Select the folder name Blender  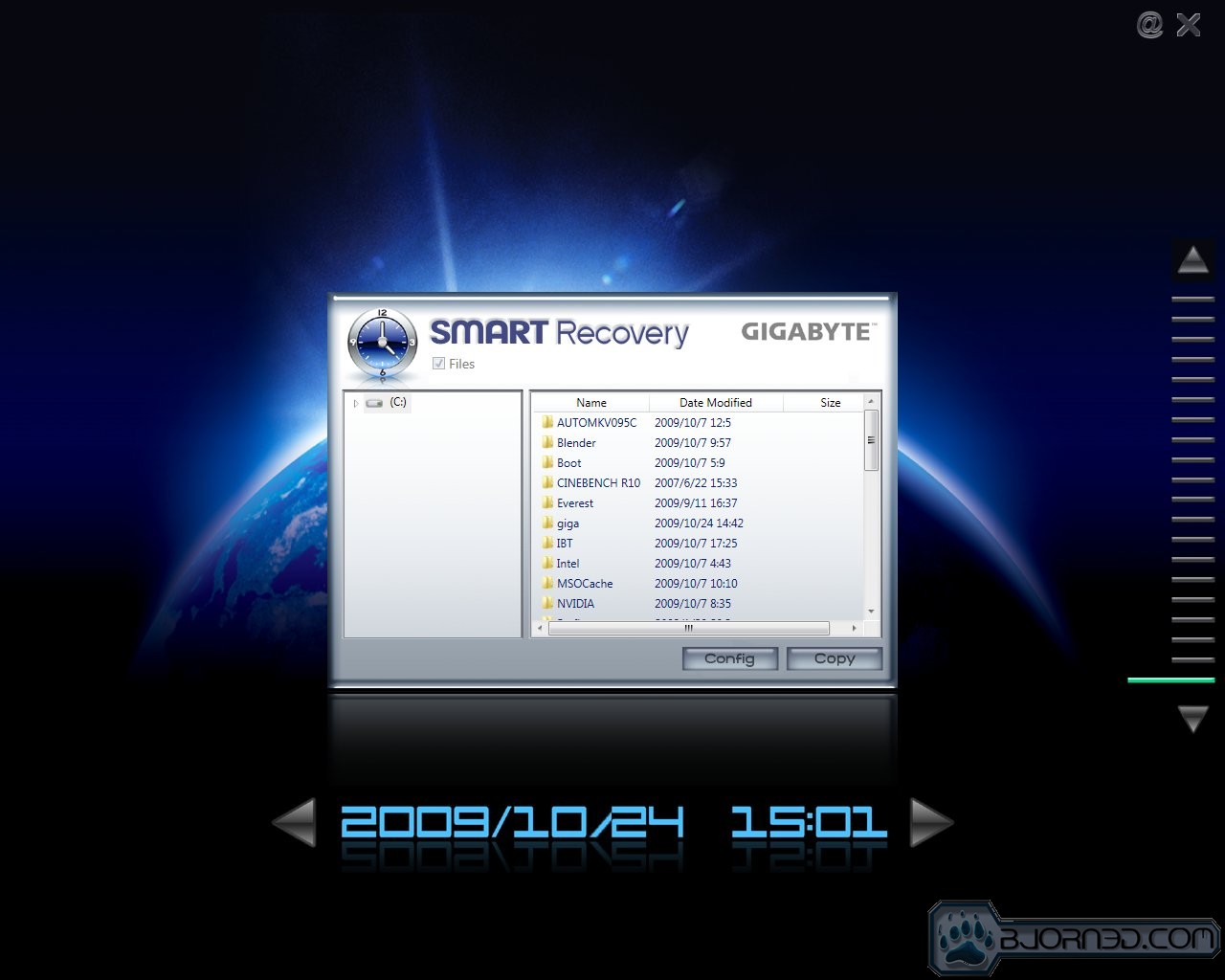[x=576, y=443]
